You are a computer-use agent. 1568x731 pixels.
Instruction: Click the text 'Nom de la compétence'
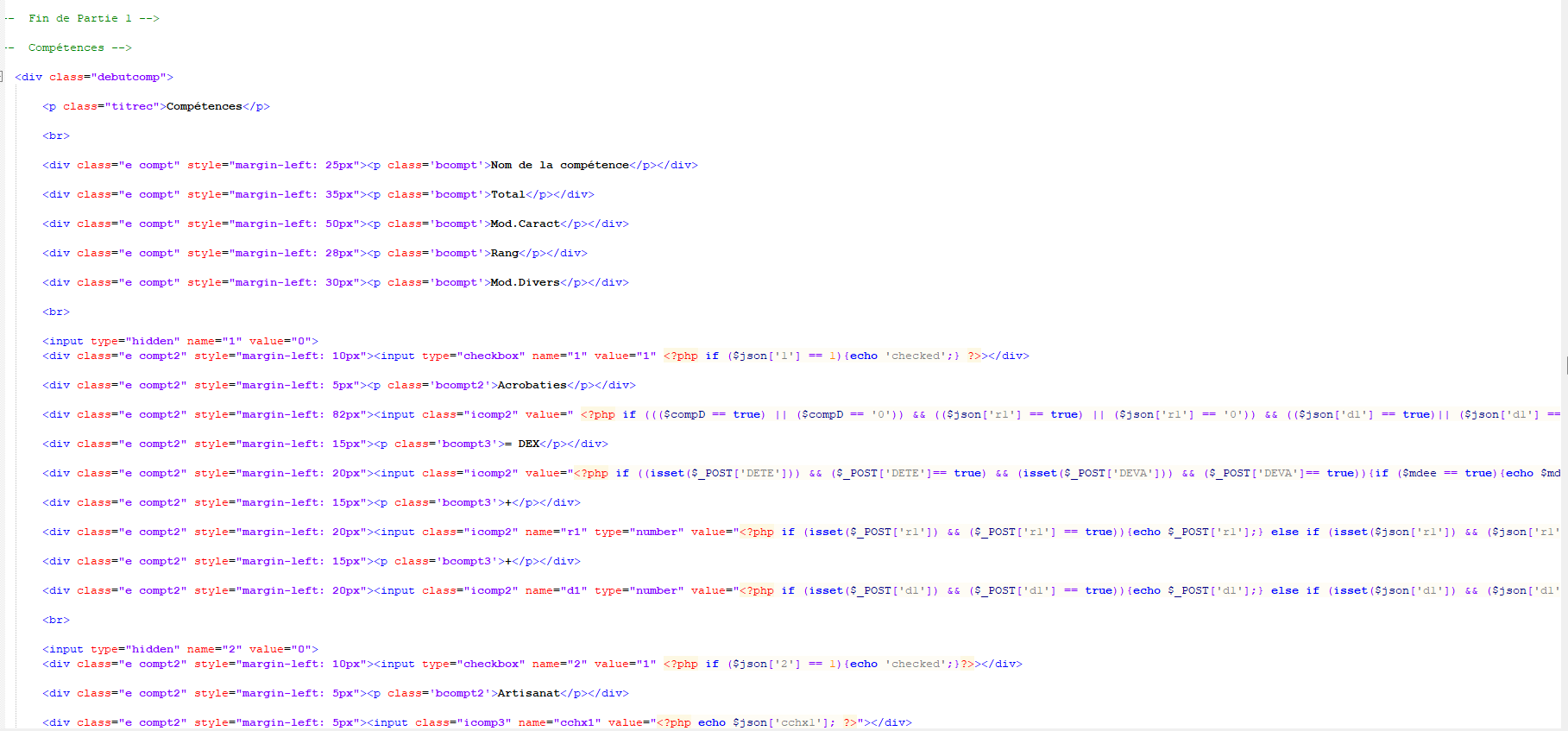tap(559, 165)
